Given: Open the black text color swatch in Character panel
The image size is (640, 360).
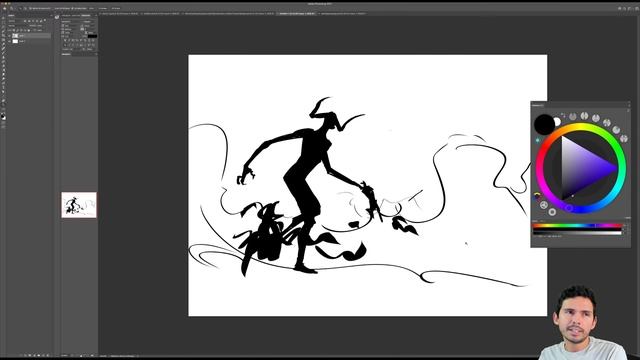Looking at the screenshot, I should (x=93, y=36).
